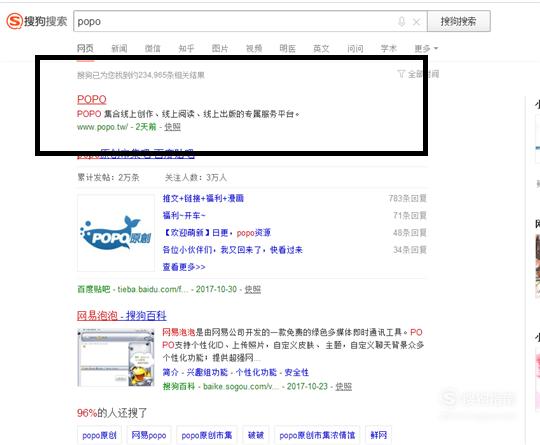Open thread 各位小伙伴们,我又回来了

pyautogui.click(x=232, y=250)
